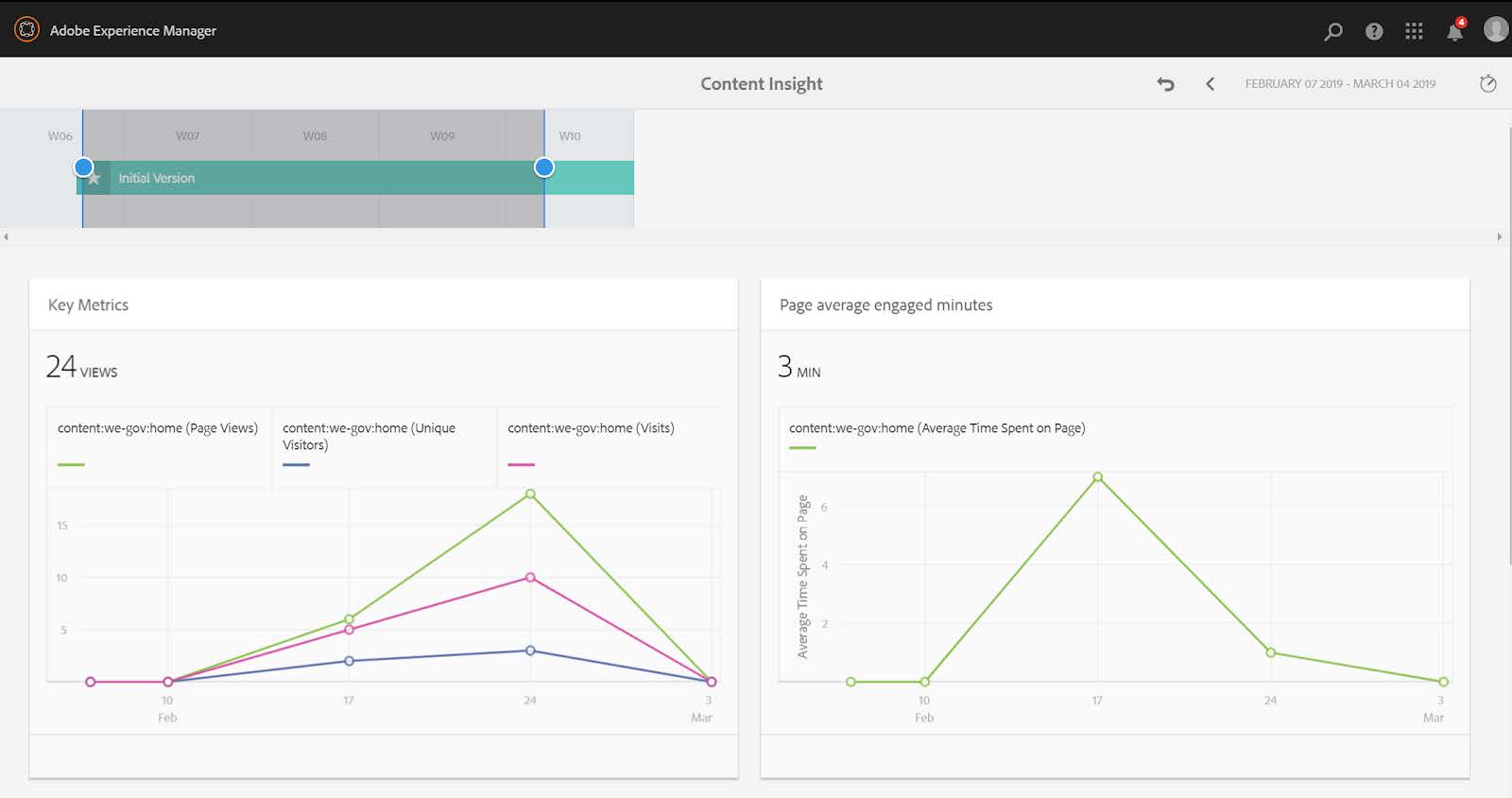Click the star icon on Initial Version
The width and height of the screenshot is (1512, 798).
(94, 178)
